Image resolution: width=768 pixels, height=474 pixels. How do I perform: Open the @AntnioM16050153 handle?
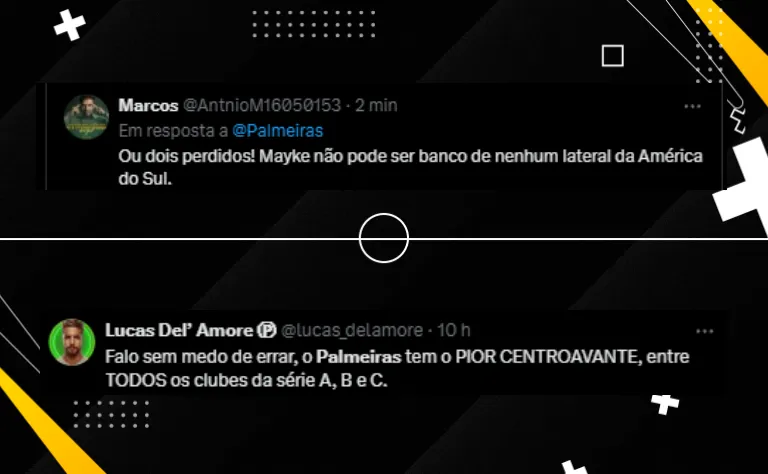click(x=262, y=105)
